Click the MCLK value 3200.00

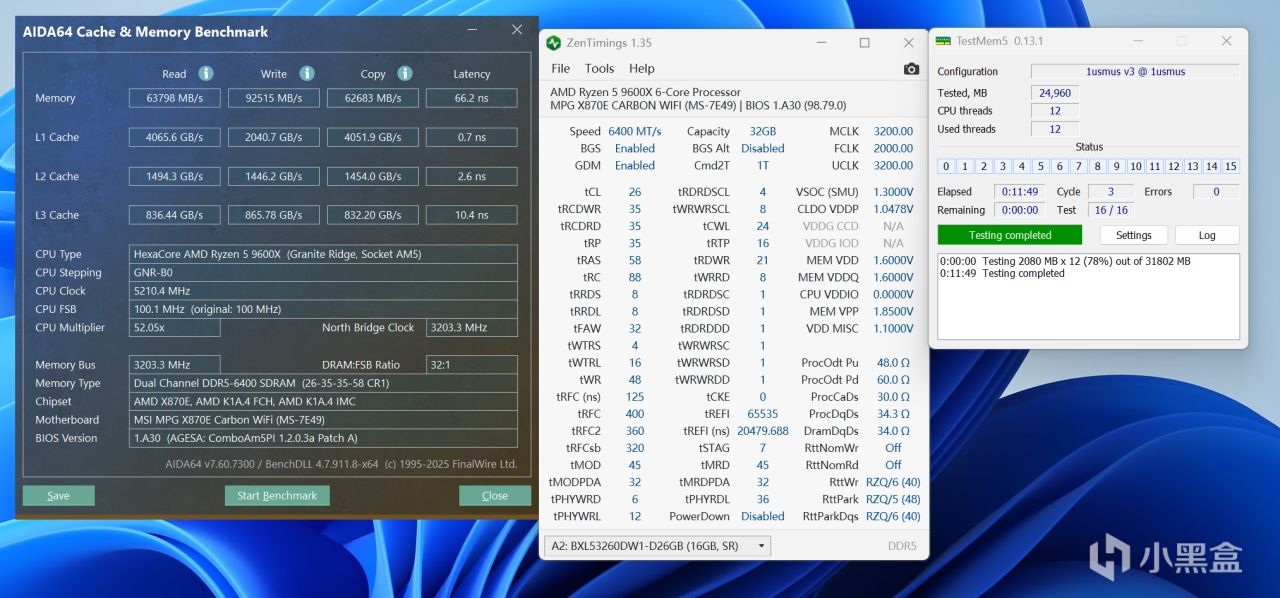[893, 131]
